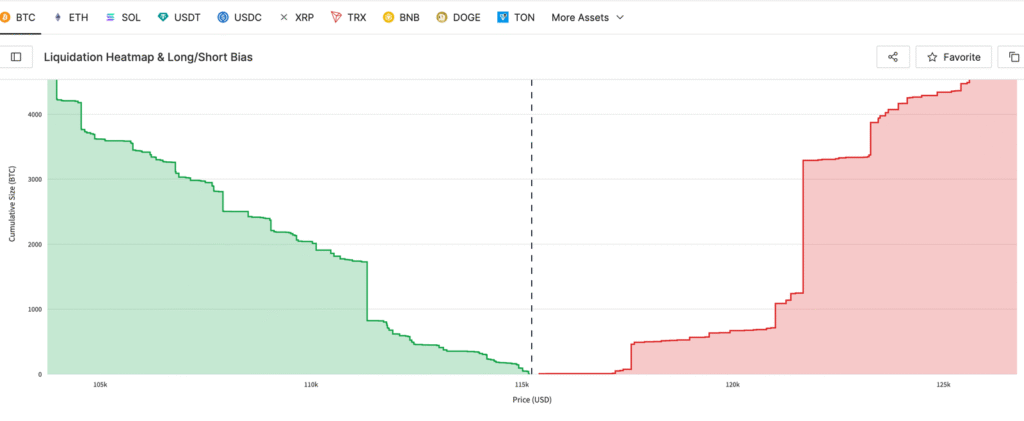Screen dimensions: 1024x421
Task: Switch to the ETH asset tab
Action: click(x=71, y=17)
